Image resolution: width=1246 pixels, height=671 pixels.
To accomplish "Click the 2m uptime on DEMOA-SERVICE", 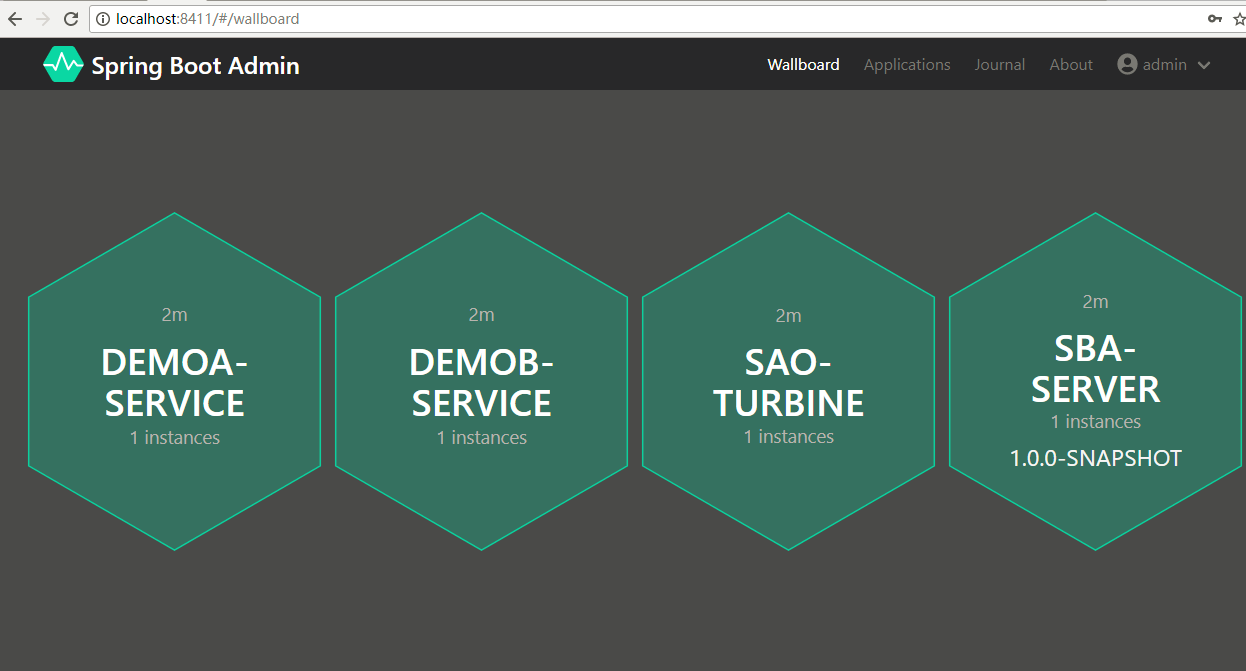I will 174,315.
